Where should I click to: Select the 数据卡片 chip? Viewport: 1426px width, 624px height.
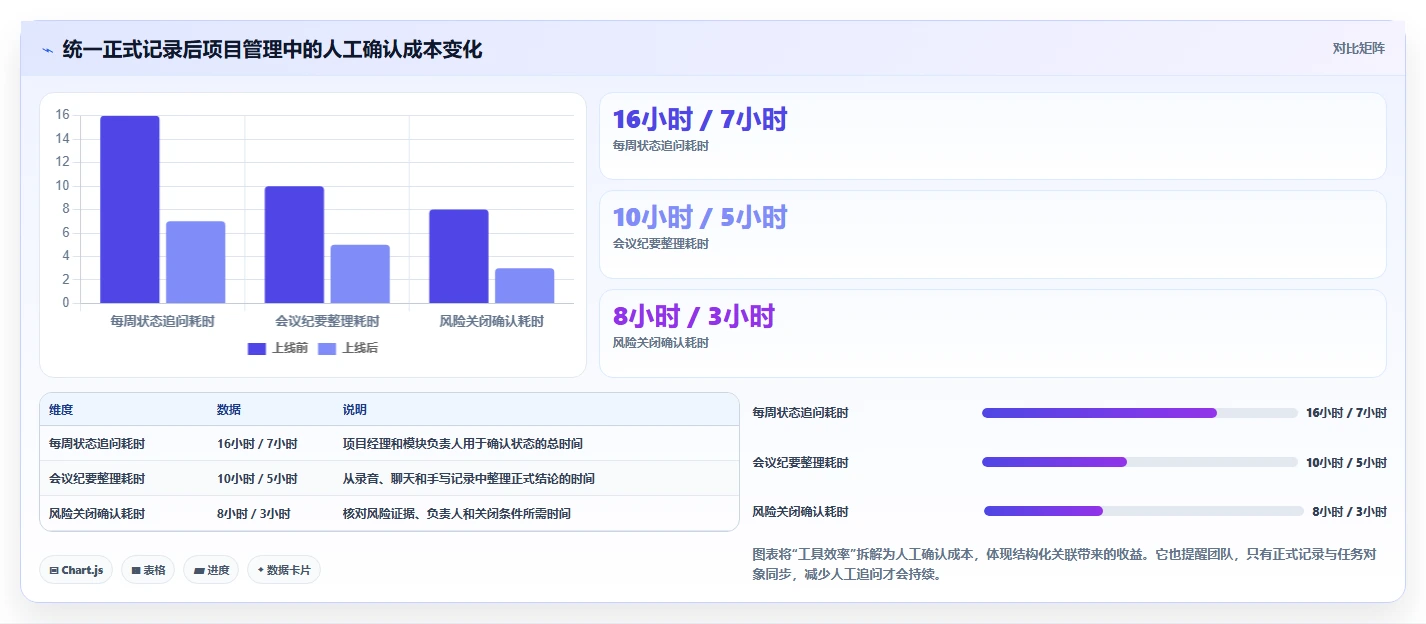pyautogui.click(x=284, y=570)
